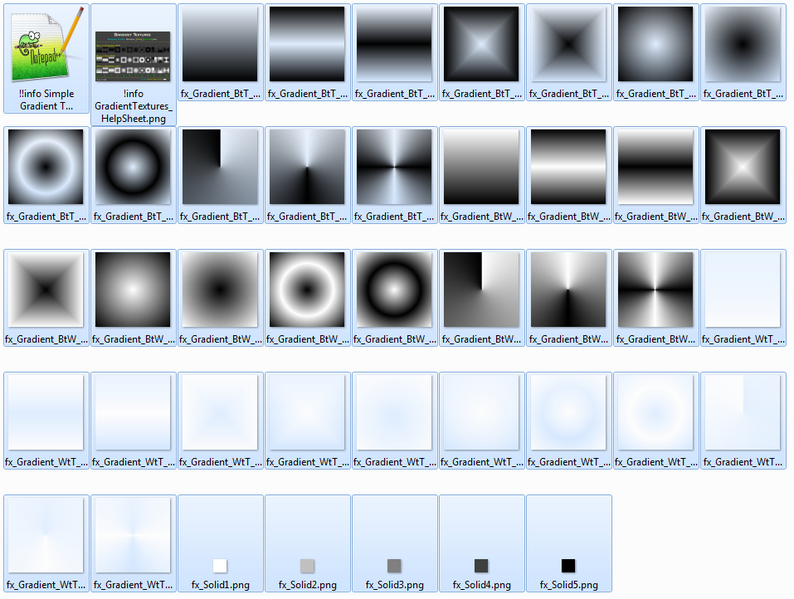The width and height of the screenshot is (794, 599).
Task: Select the fx_Solid2.png light gray swatch file
Action: pyautogui.click(x=307, y=543)
